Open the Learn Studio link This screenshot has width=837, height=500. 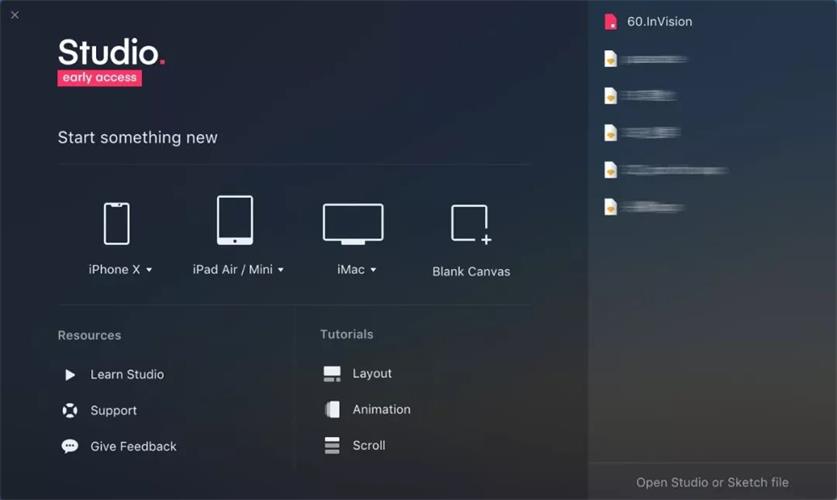pos(127,375)
